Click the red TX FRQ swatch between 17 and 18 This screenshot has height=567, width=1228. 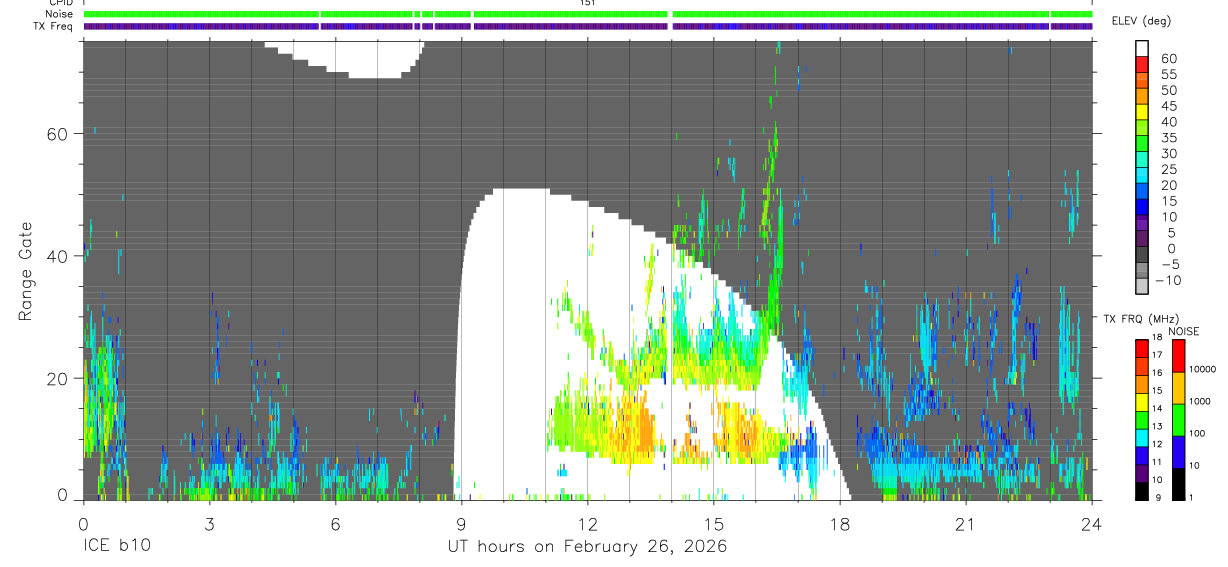[x=1141, y=348]
